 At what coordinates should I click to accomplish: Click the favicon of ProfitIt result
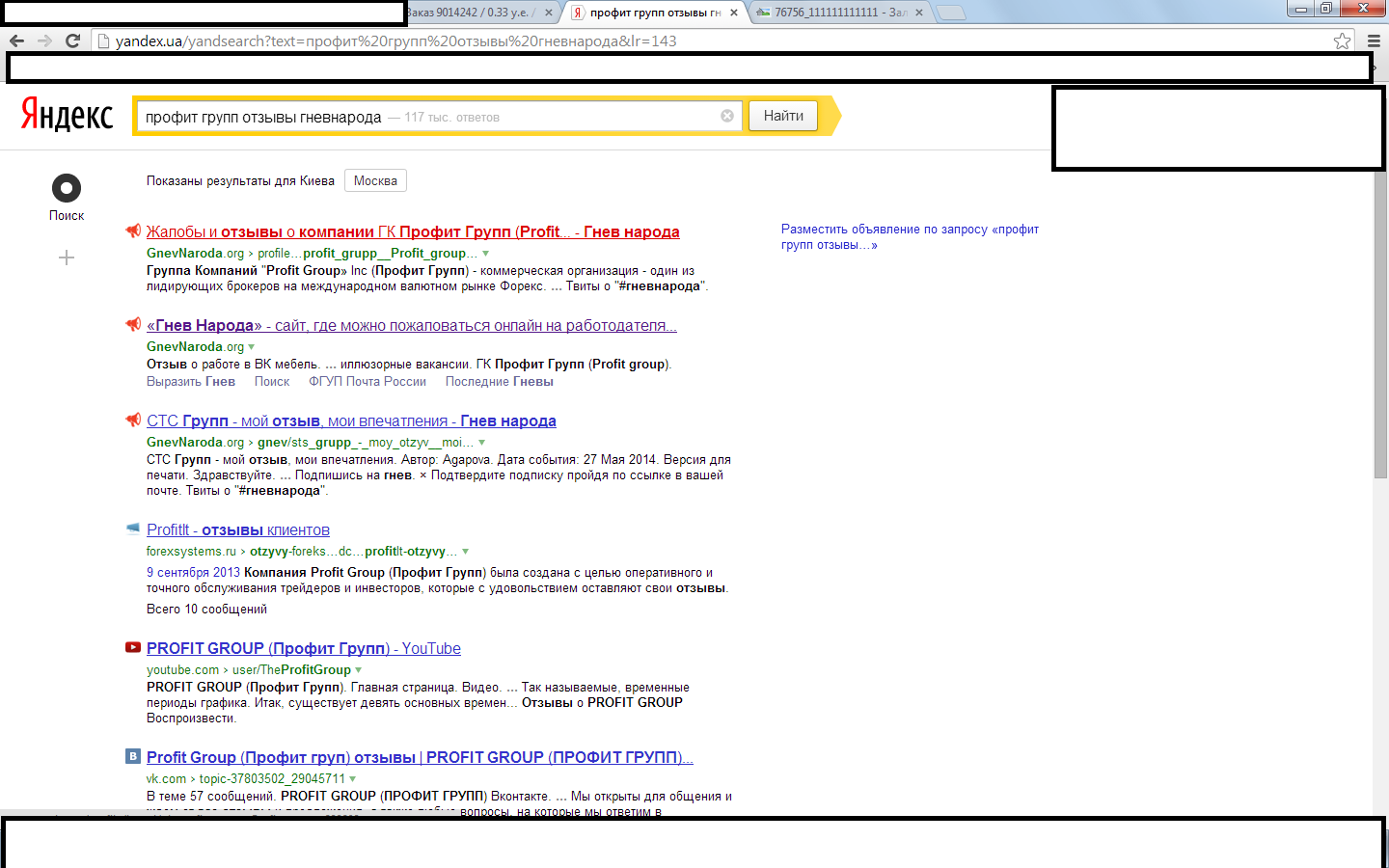[x=133, y=529]
